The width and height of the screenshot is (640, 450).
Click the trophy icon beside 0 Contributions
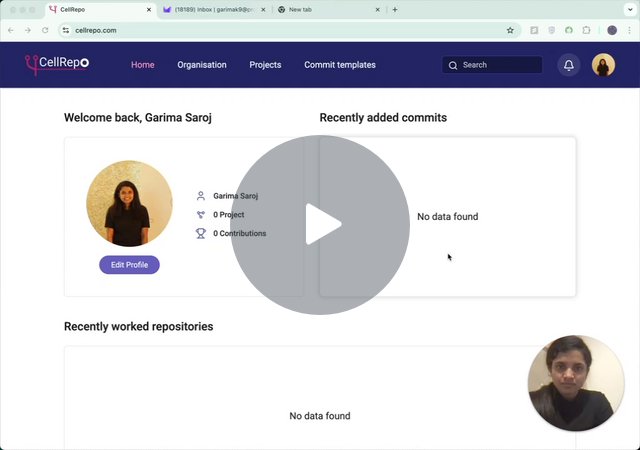(200, 234)
